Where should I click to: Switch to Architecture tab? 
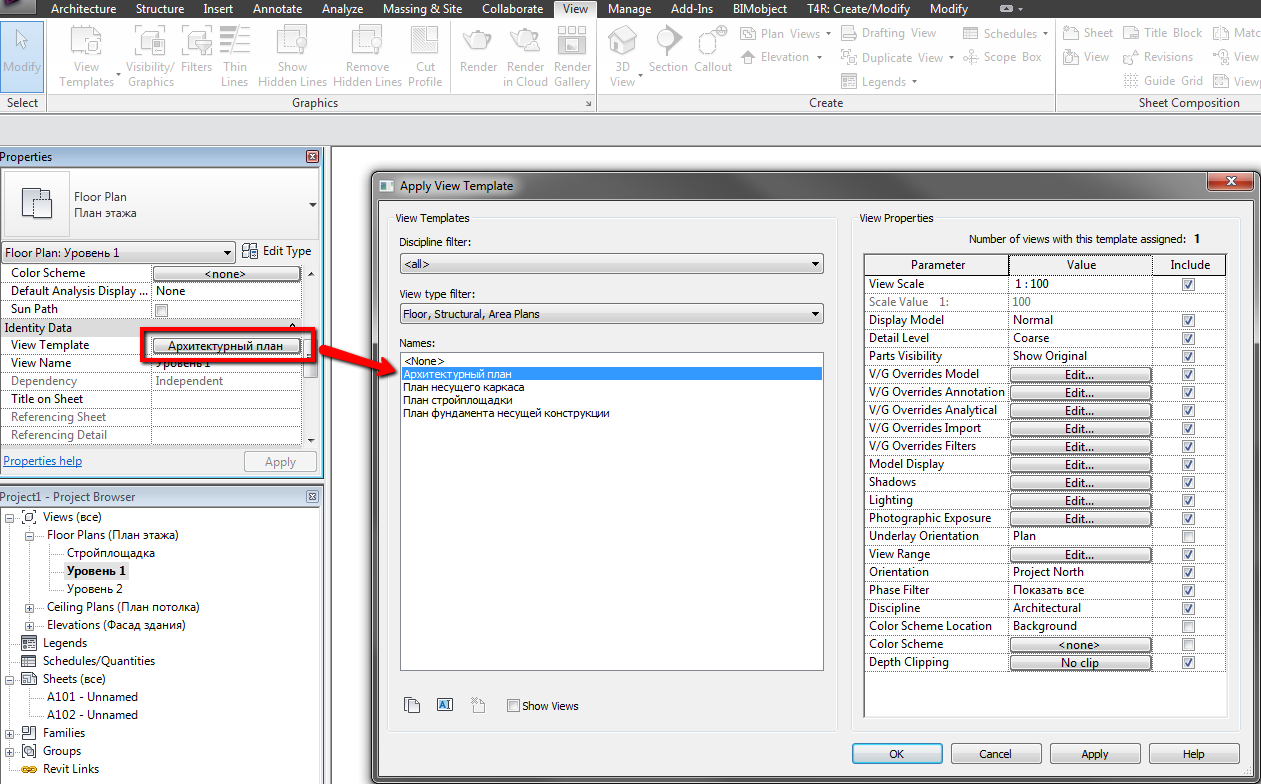[x=83, y=9]
